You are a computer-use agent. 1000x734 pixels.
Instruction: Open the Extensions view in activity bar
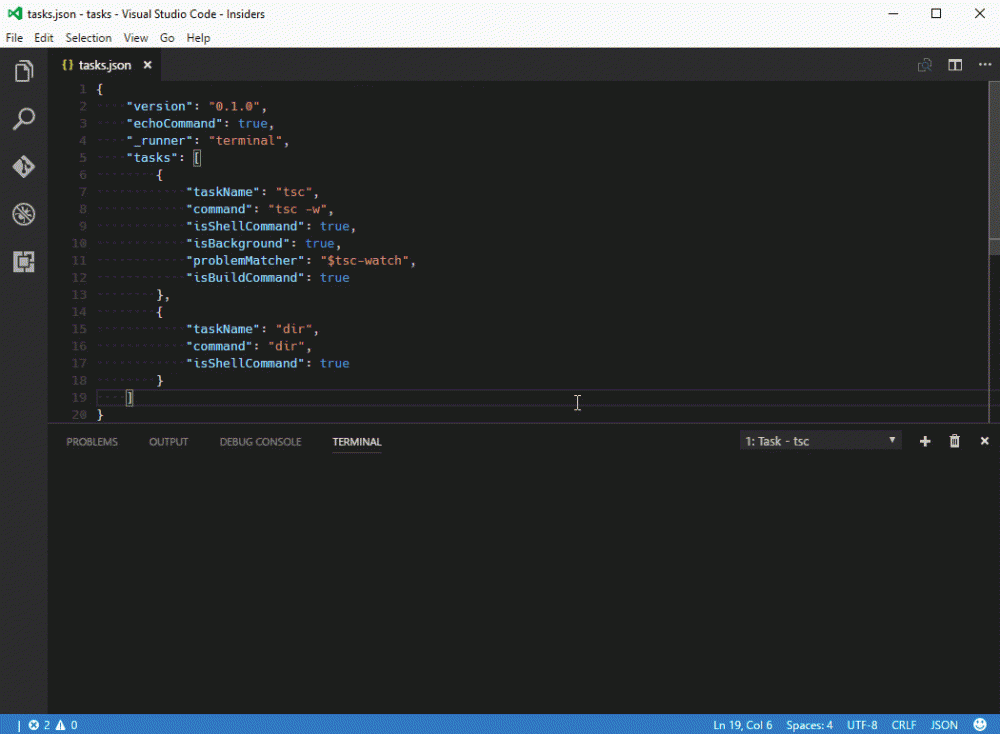[x=23, y=262]
